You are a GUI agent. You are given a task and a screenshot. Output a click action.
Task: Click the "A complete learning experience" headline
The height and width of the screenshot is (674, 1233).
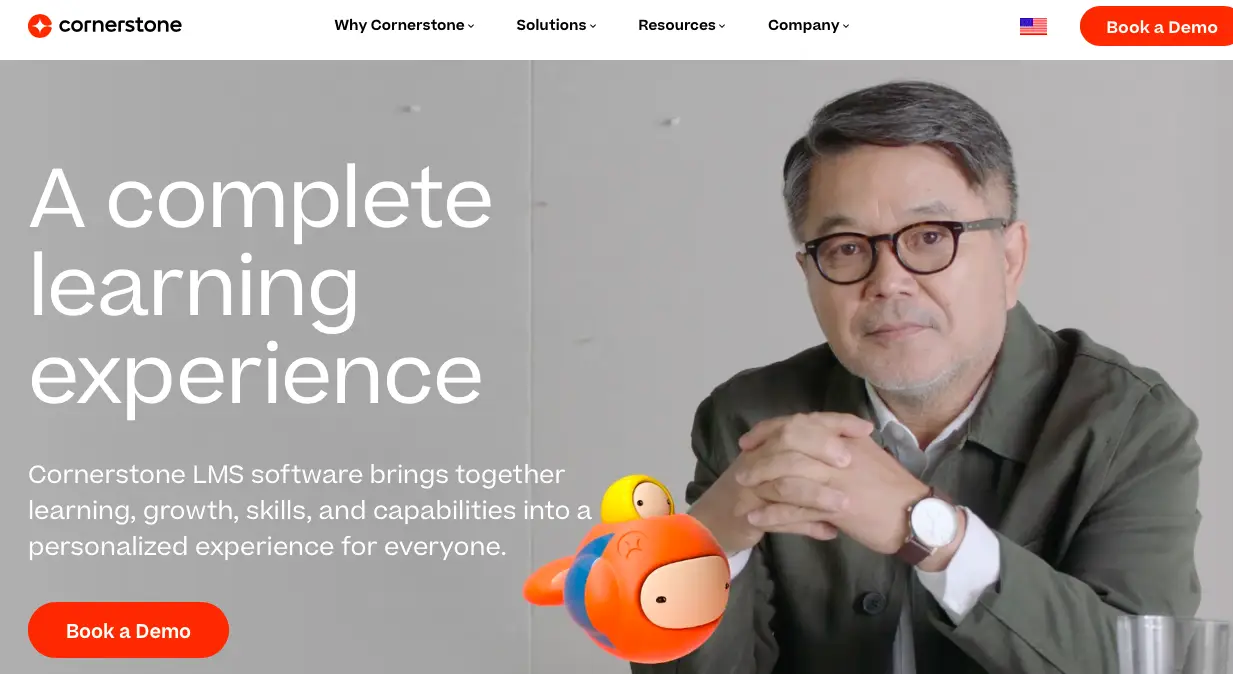coord(261,287)
